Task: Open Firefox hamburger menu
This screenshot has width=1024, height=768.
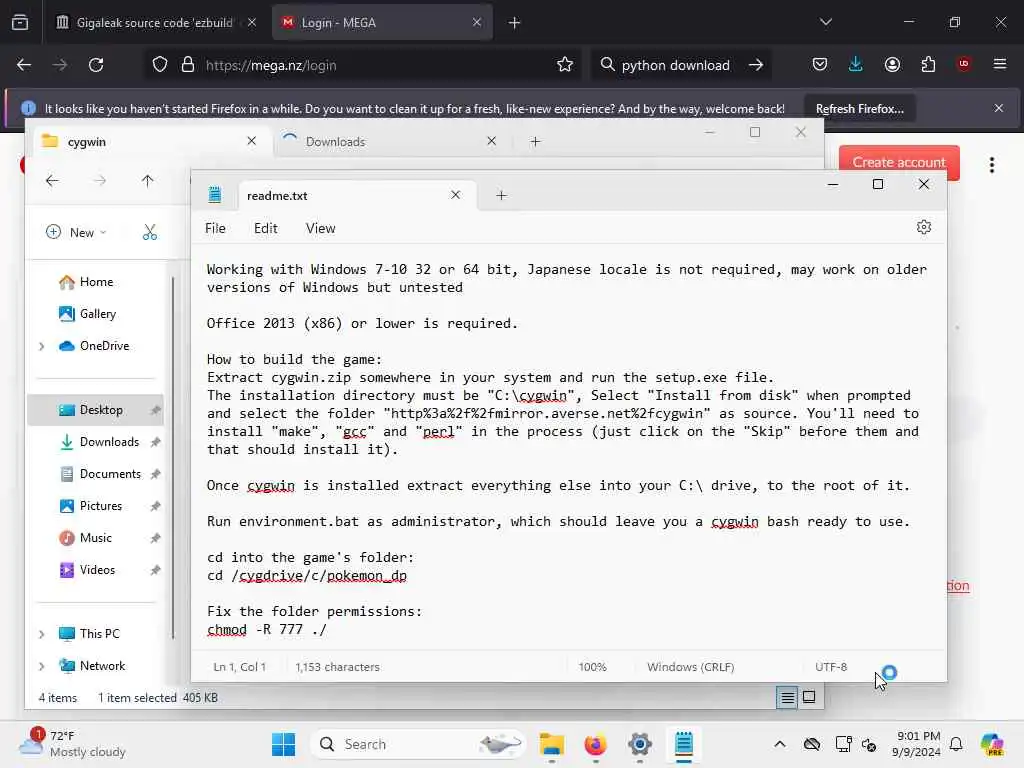Action: click(x=999, y=64)
